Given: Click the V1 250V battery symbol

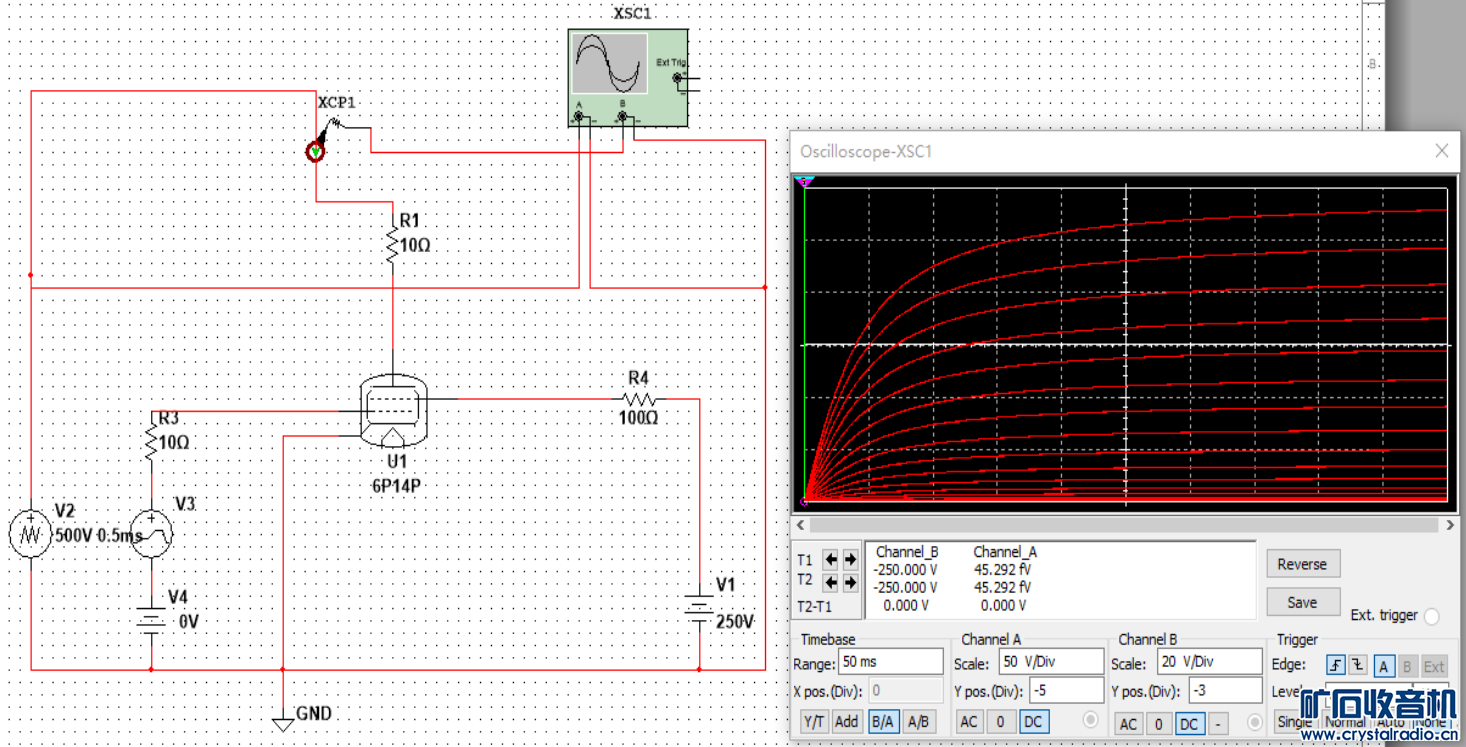Looking at the screenshot, I should point(699,607).
